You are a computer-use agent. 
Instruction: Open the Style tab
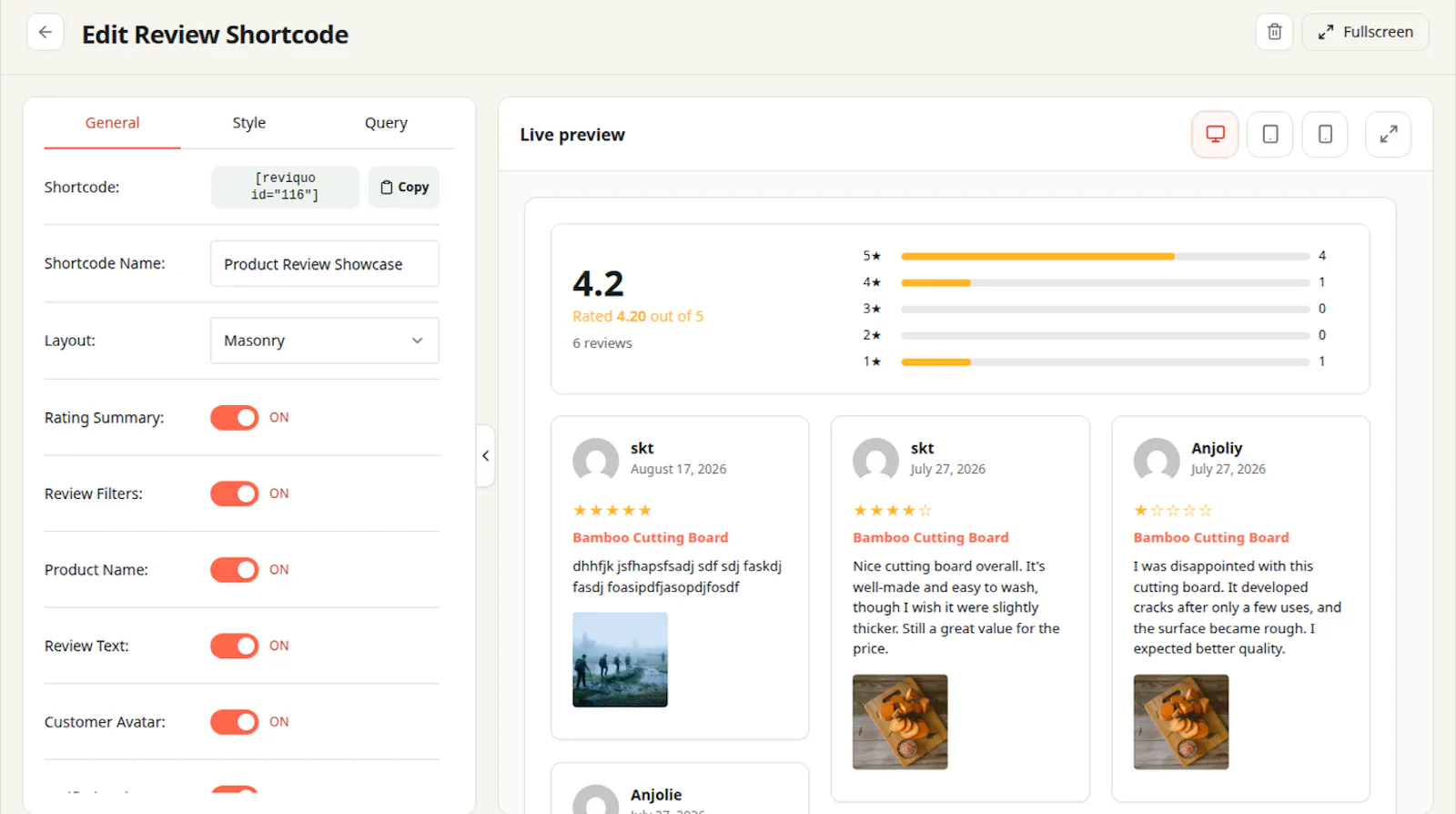click(248, 123)
